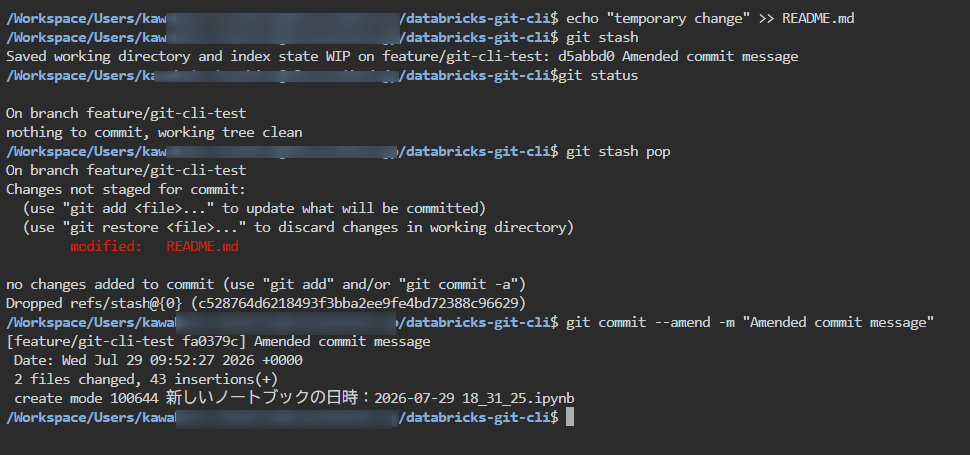Click the git stash pop command text
Image resolution: width=970 pixels, height=455 pixels.
pyautogui.click(x=618, y=151)
